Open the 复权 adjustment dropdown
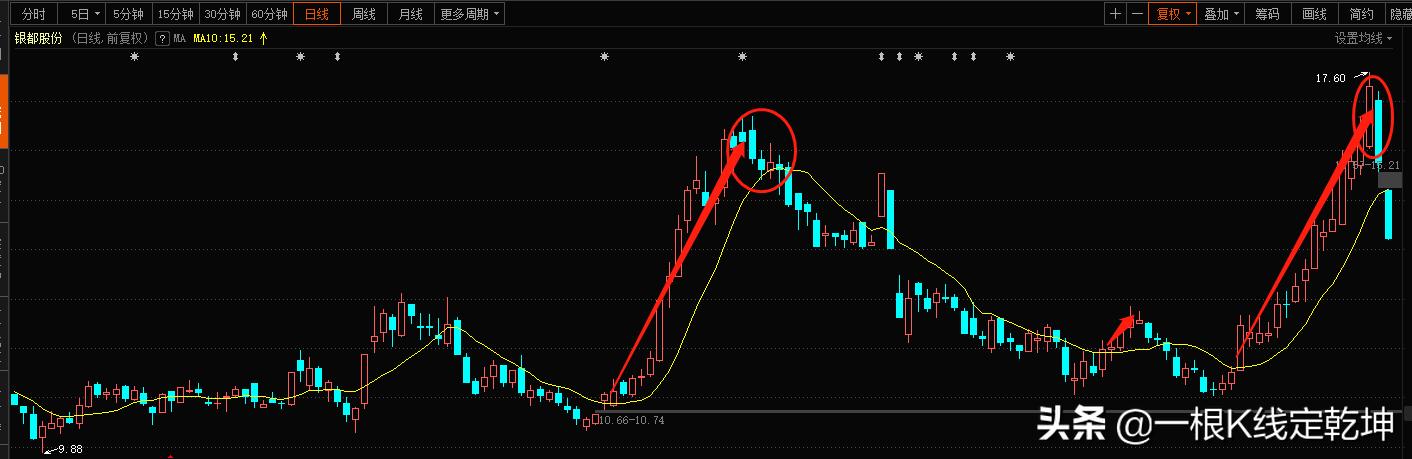Viewport: 1412px width, 459px height. pyautogui.click(x=1173, y=14)
